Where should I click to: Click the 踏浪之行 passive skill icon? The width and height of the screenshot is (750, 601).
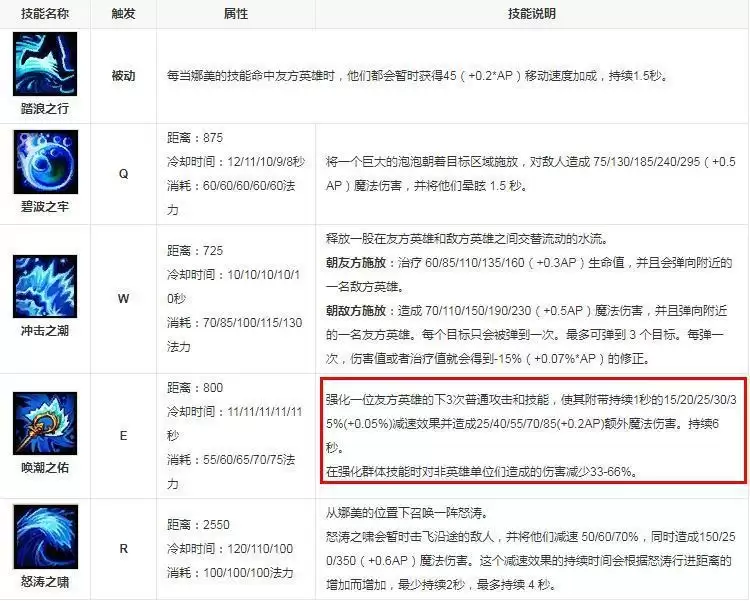coord(45,64)
